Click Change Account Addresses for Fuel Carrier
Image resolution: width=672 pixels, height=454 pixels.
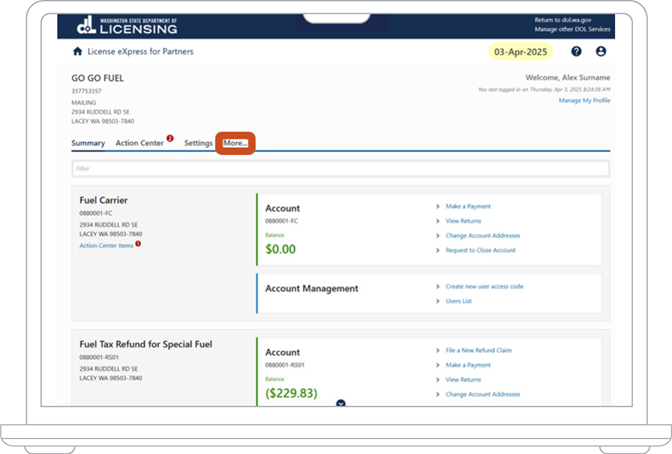(483, 236)
